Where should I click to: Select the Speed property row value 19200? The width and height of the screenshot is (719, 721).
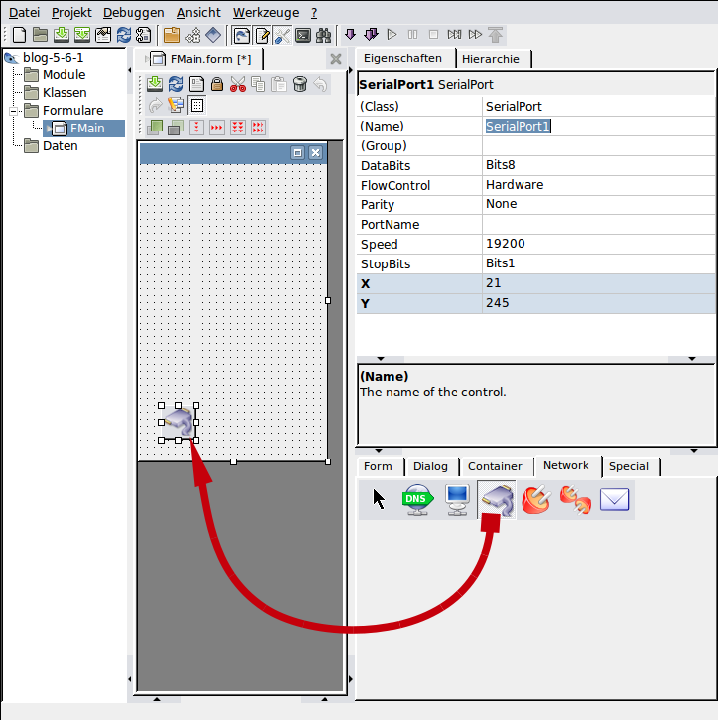click(x=597, y=244)
